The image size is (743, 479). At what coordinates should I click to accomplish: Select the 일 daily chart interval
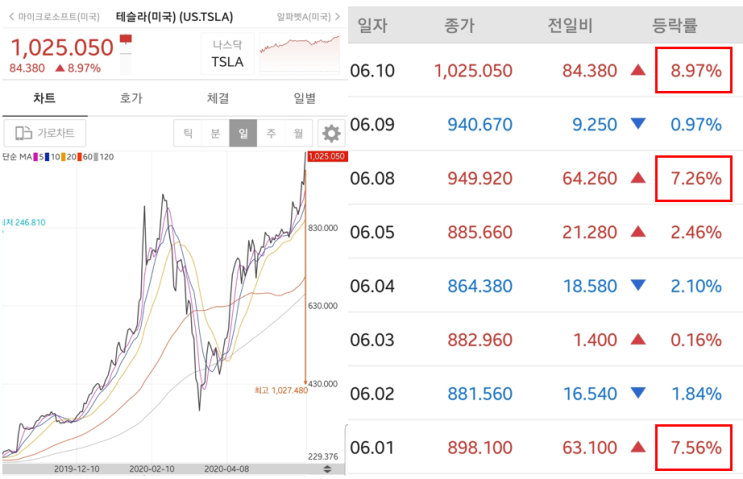point(243,133)
